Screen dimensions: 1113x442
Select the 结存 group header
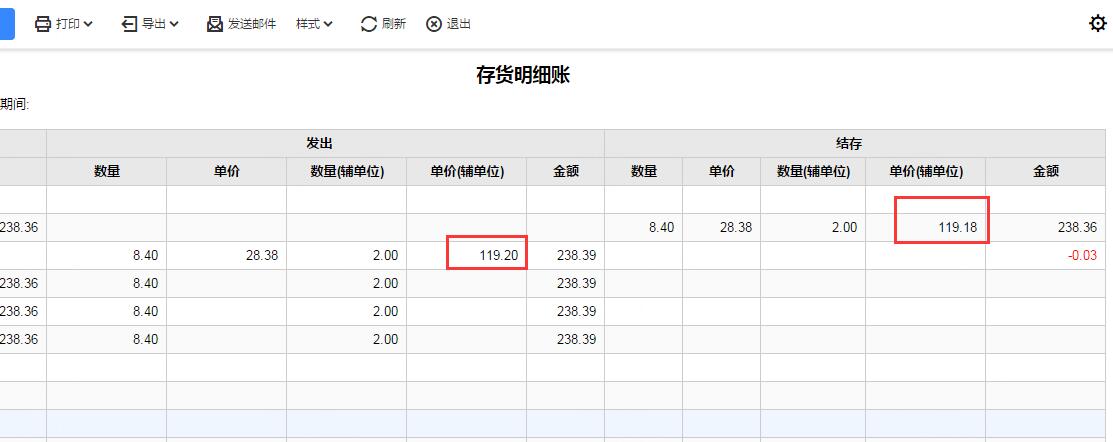(x=855, y=143)
